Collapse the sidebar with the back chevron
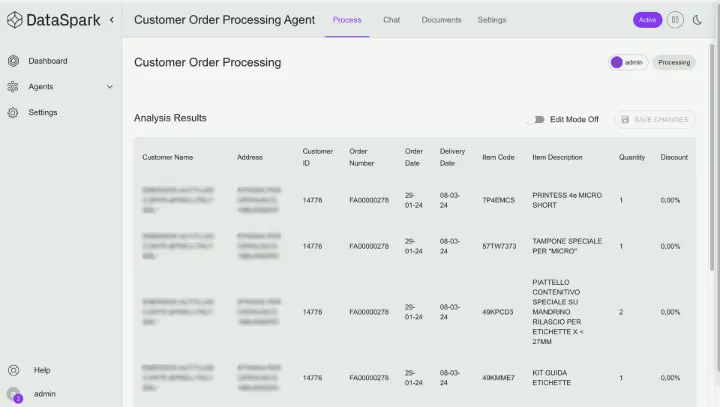 (x=112, y=20)
